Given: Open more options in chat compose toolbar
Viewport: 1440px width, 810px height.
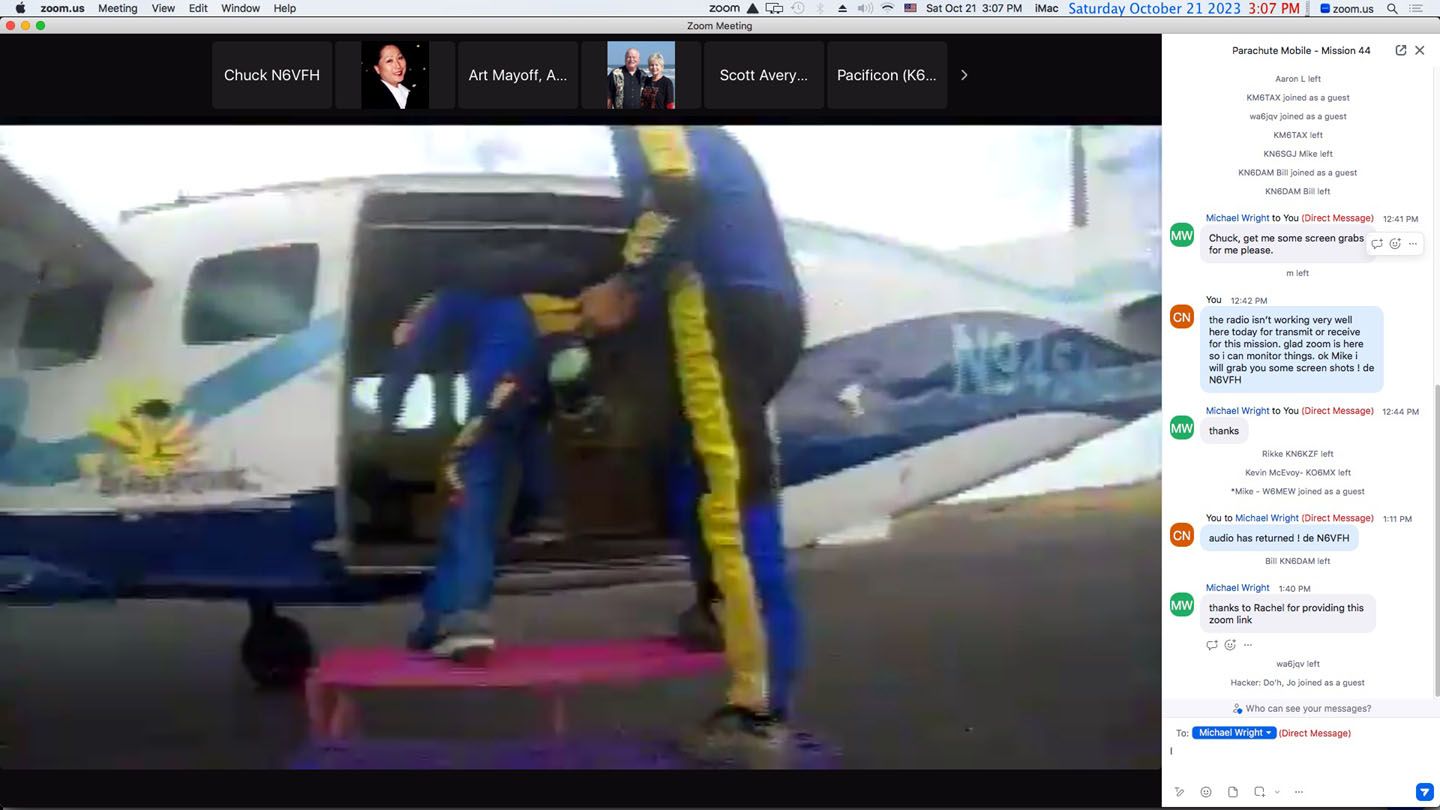Looking at the screenshot, I should coord(1299,792).
